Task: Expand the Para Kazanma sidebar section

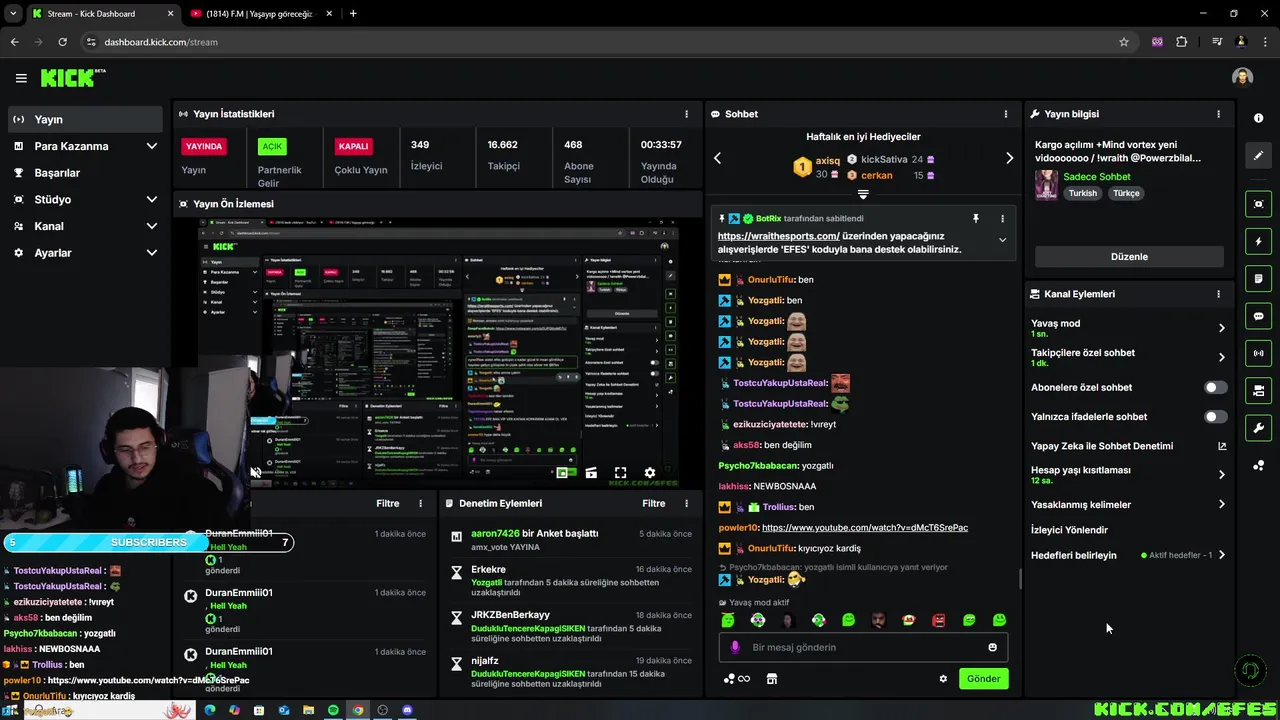Action: [151, 146]
